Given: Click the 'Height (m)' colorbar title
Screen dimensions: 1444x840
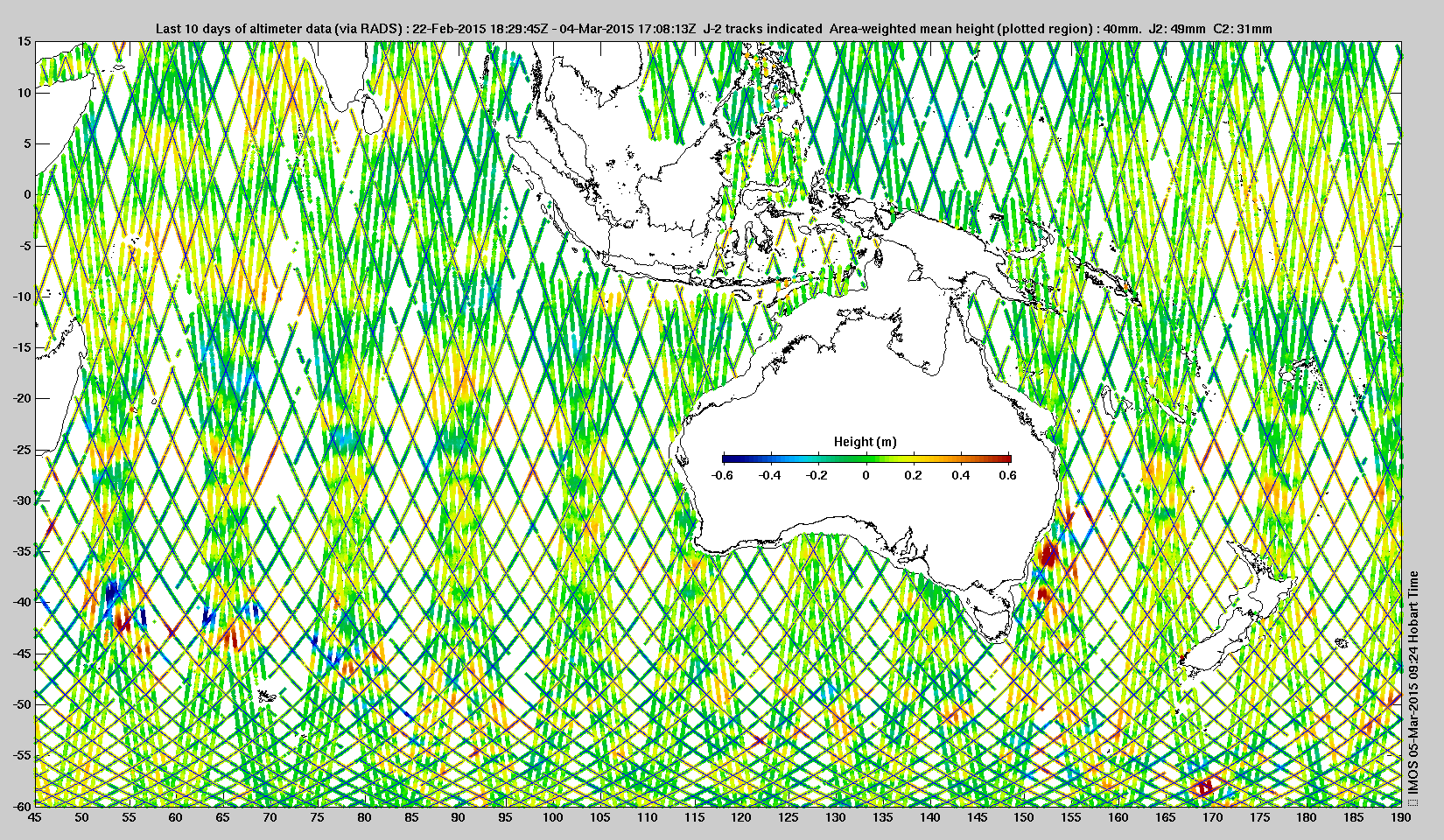Looking at the screenshot, I should tap(865, 442).
